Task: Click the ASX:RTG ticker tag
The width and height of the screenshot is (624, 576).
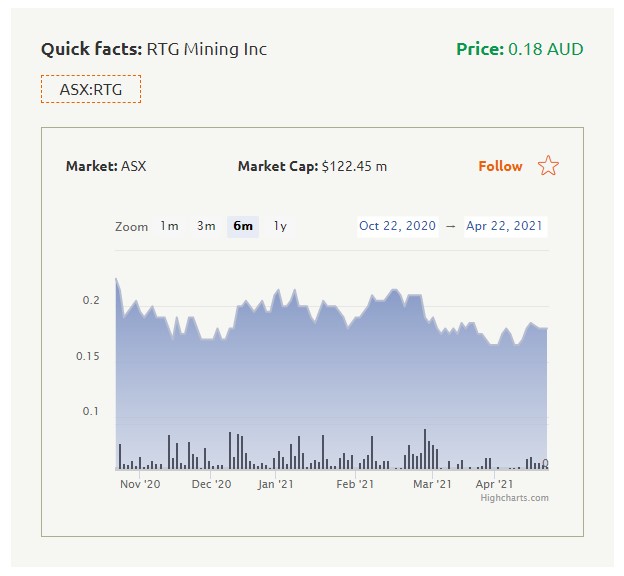Action: 91,89
